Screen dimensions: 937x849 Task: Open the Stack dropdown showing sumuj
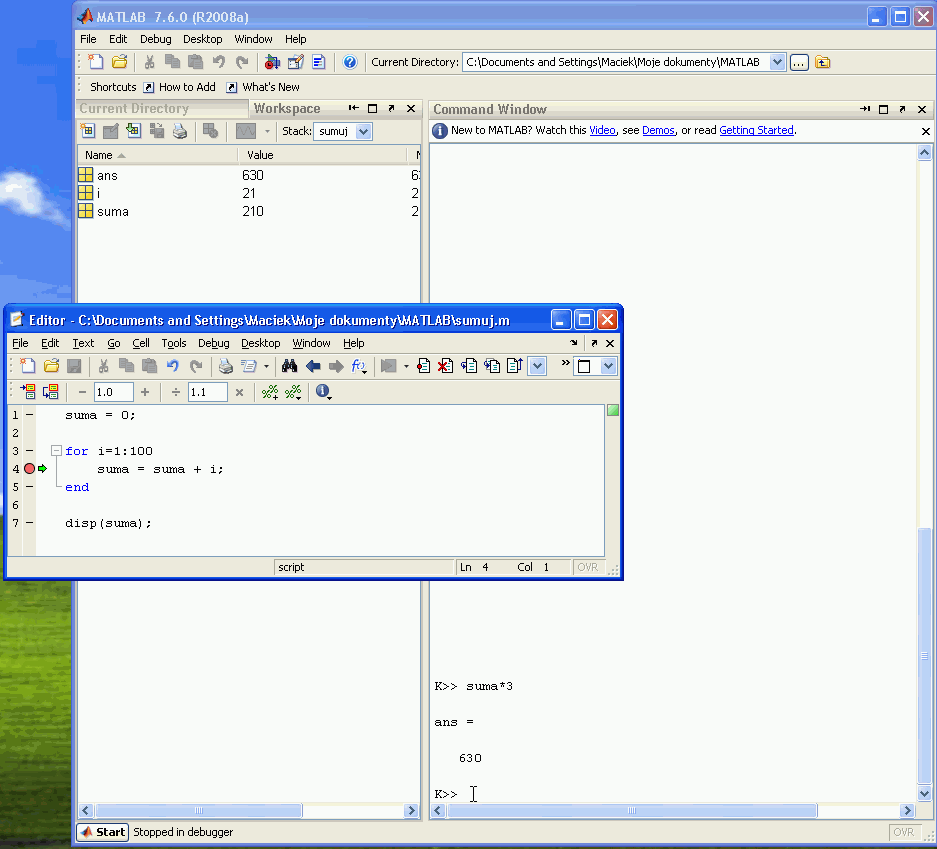[x=363, y=131]
